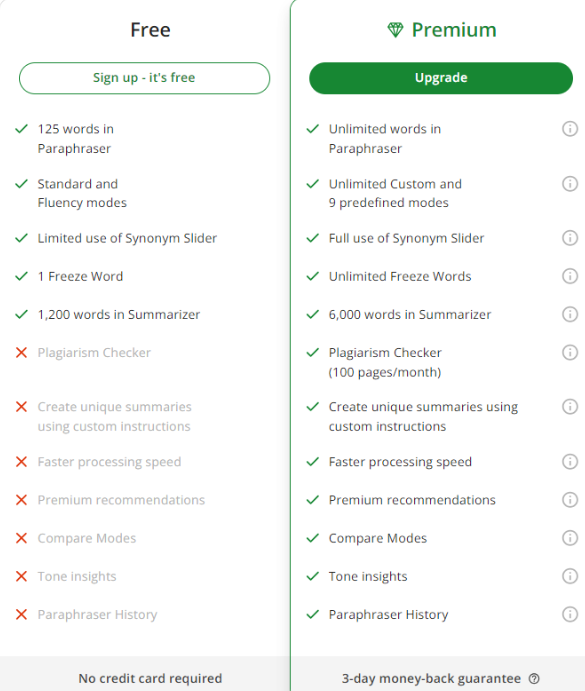Open info icon for Unlimited words in Paraphraser
Image resolution: width=585 pixels, height=691 pixels.
[570, 129]
